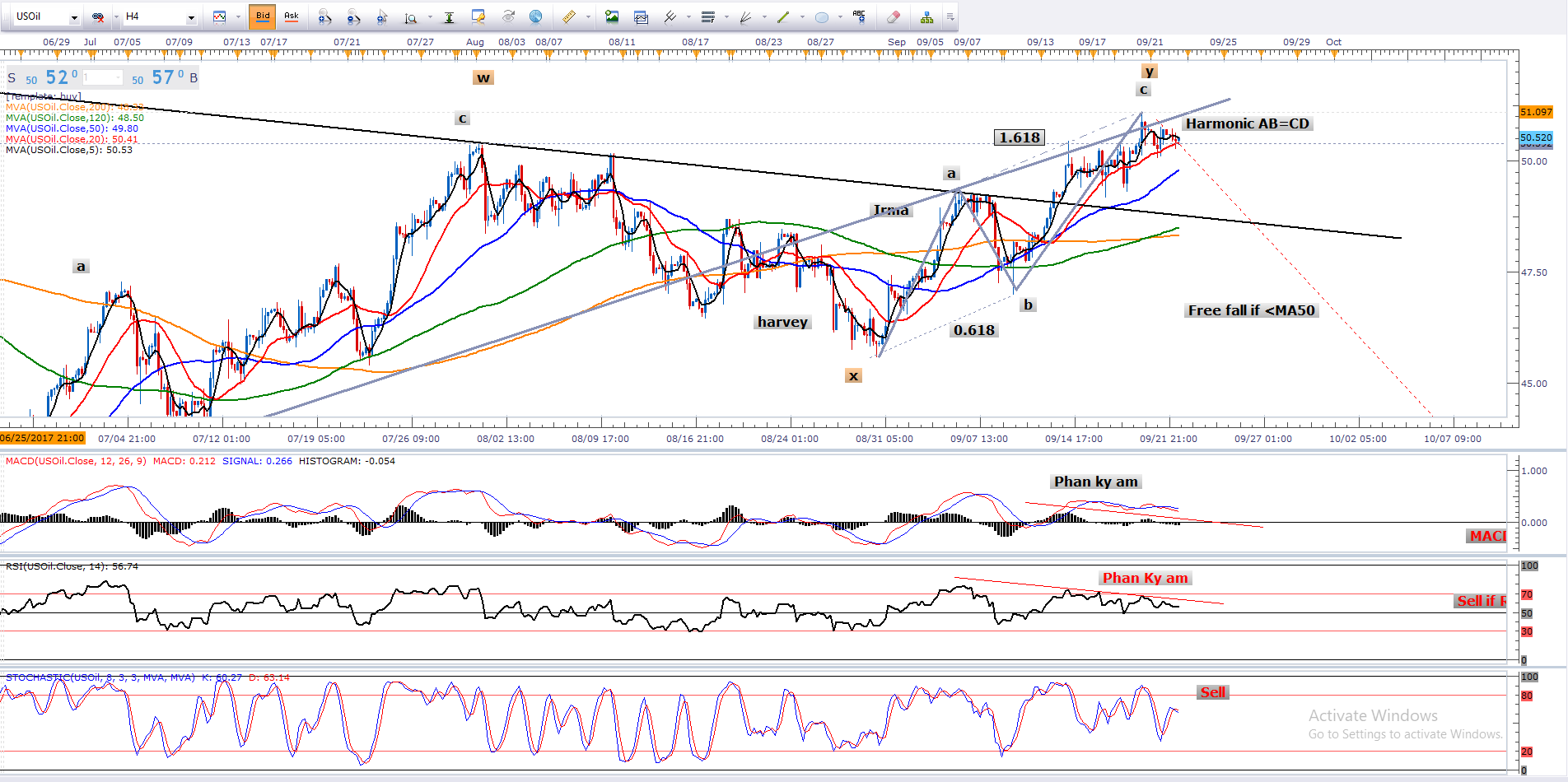Click the Fibonacci retracement lines icon

707,16
